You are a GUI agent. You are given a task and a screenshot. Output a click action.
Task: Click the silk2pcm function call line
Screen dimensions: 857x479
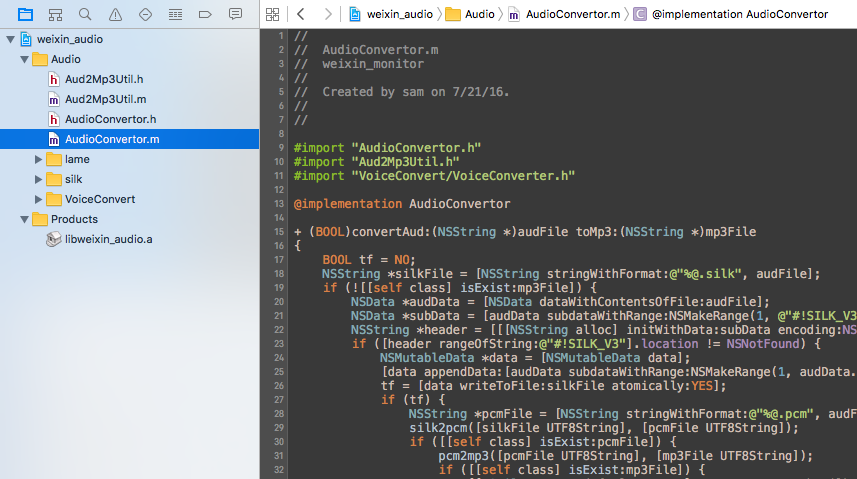click(603, 428)
